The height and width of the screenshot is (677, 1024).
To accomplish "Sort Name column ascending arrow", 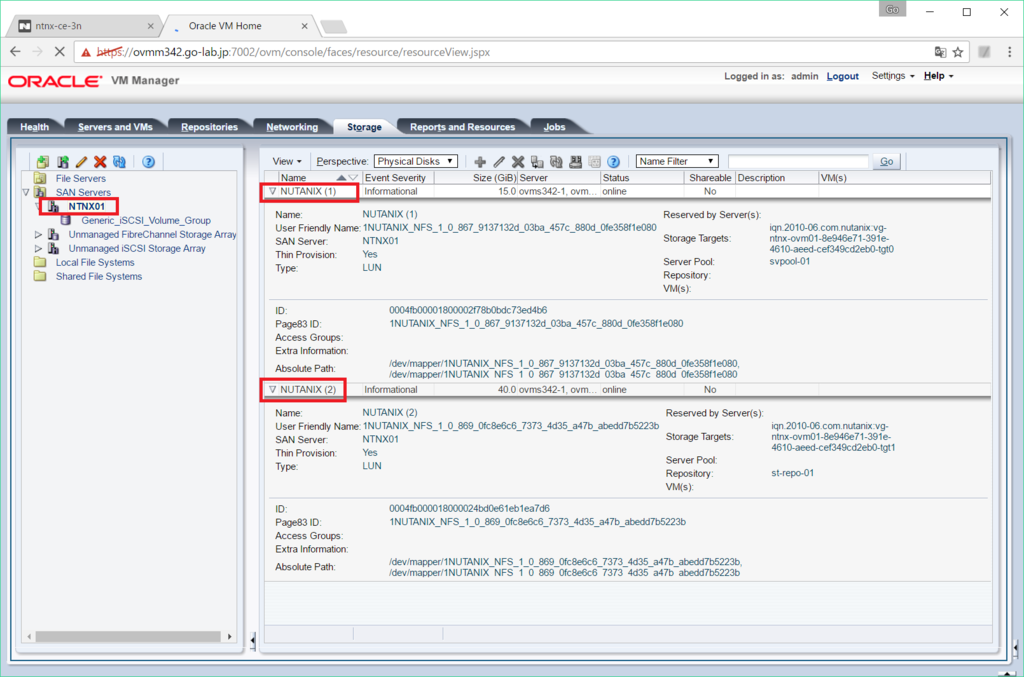I will [x=341, y=178].
